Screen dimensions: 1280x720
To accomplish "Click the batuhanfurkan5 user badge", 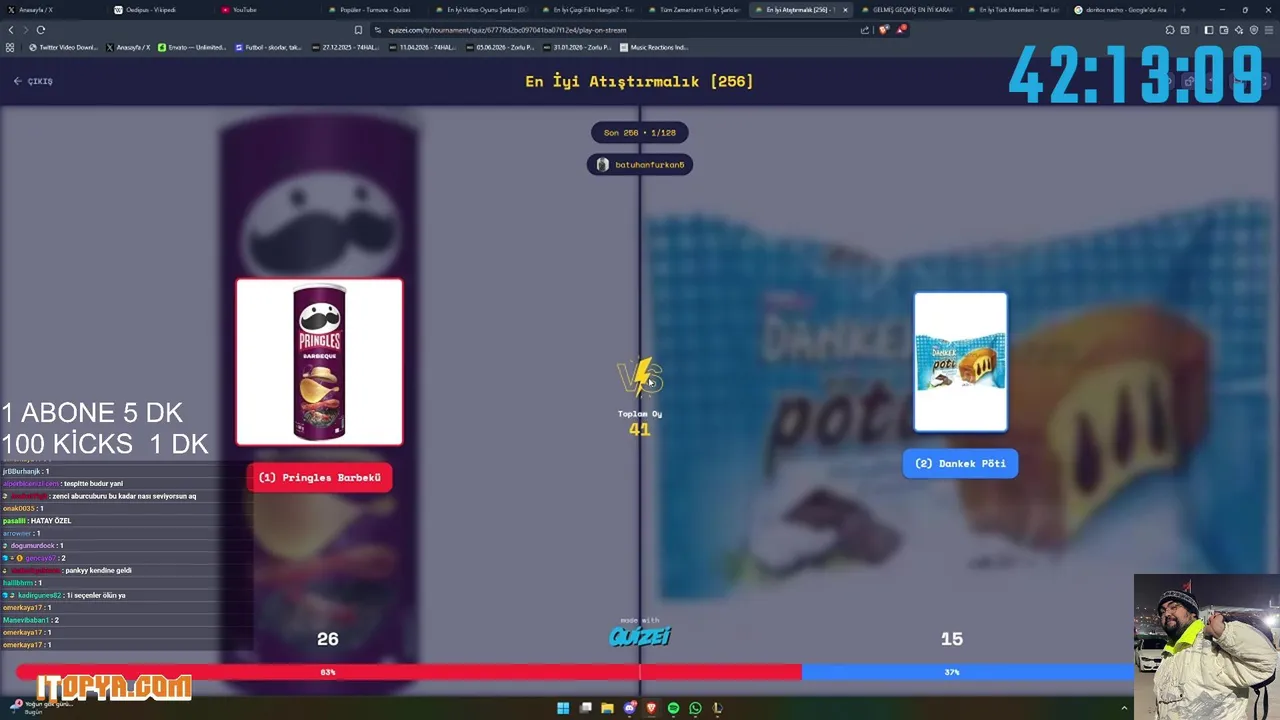I will coord(640,165).
